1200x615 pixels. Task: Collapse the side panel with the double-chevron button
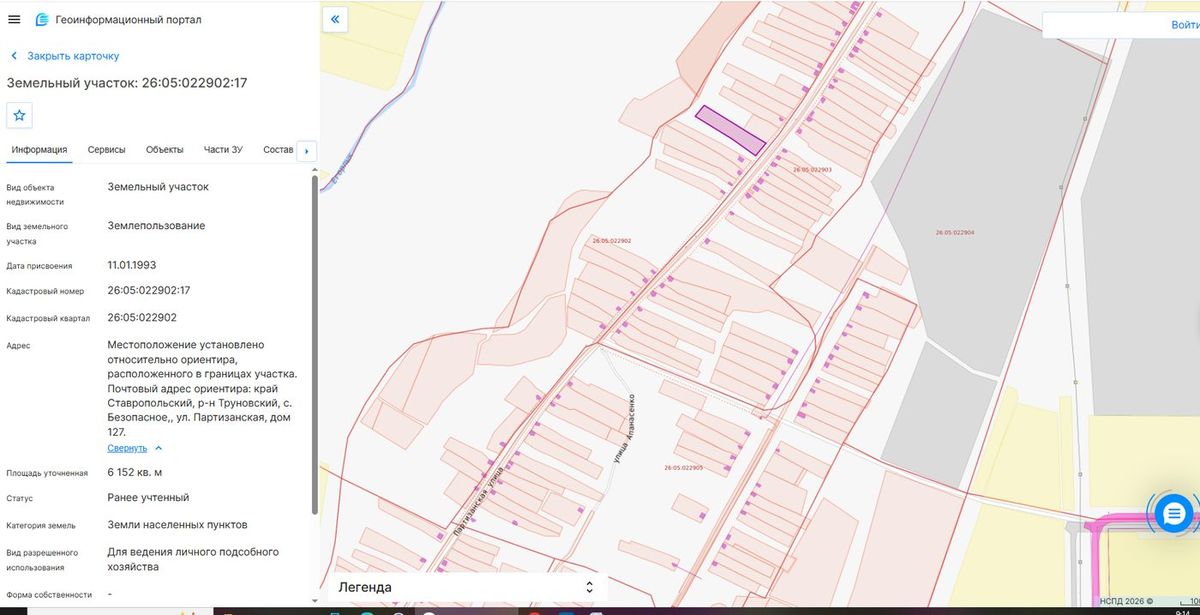click(335, 19)
